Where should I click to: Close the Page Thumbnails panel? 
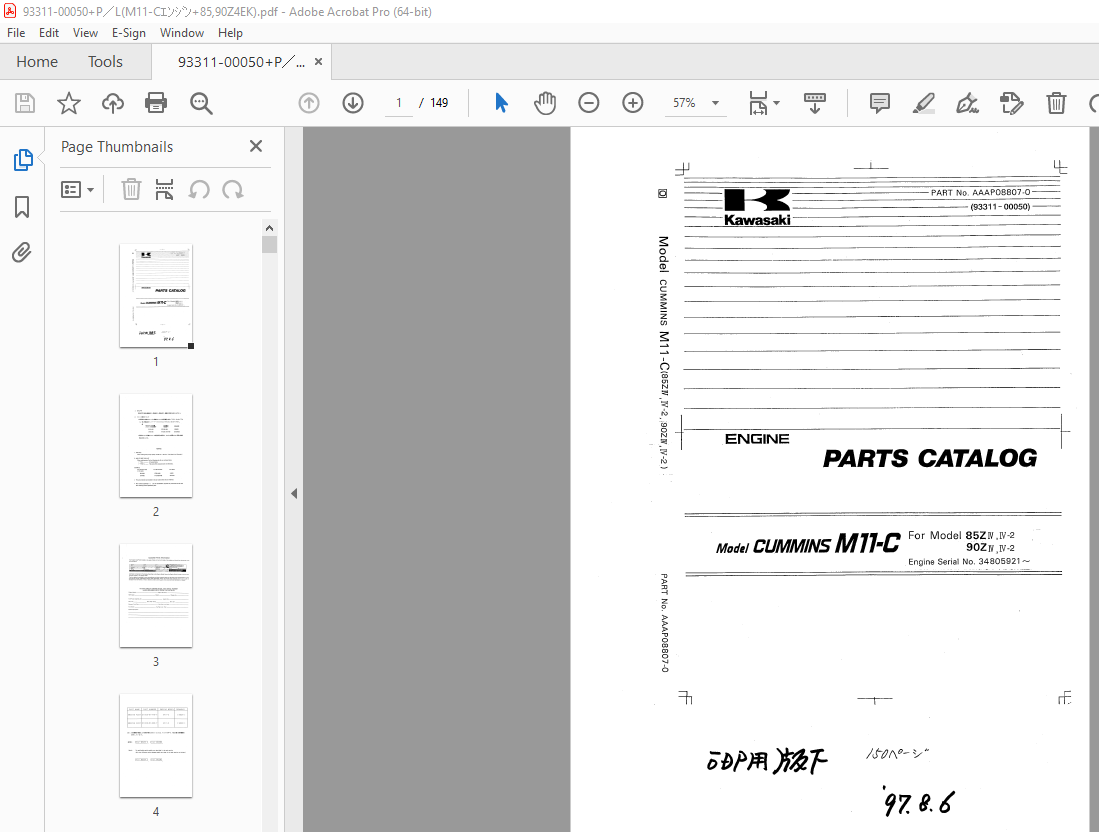click(x=256, y=146)
